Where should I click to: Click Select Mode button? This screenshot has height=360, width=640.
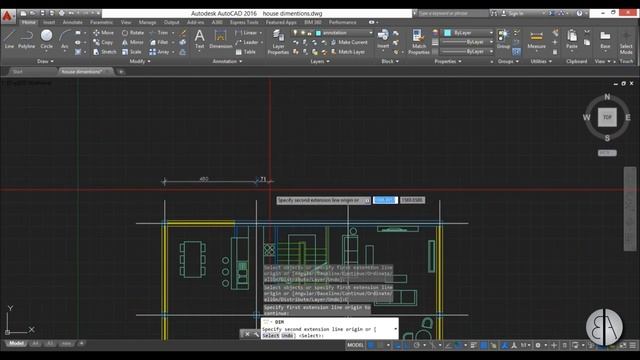[x=626, y=43]
